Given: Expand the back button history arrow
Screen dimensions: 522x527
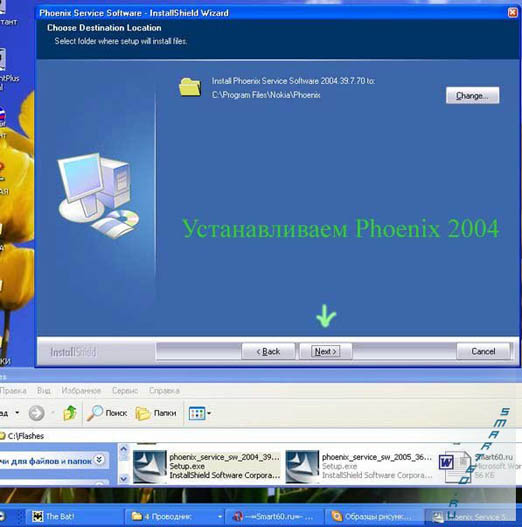Looking at the screenshot, I should pyautogui.click(x=17, y=412).
